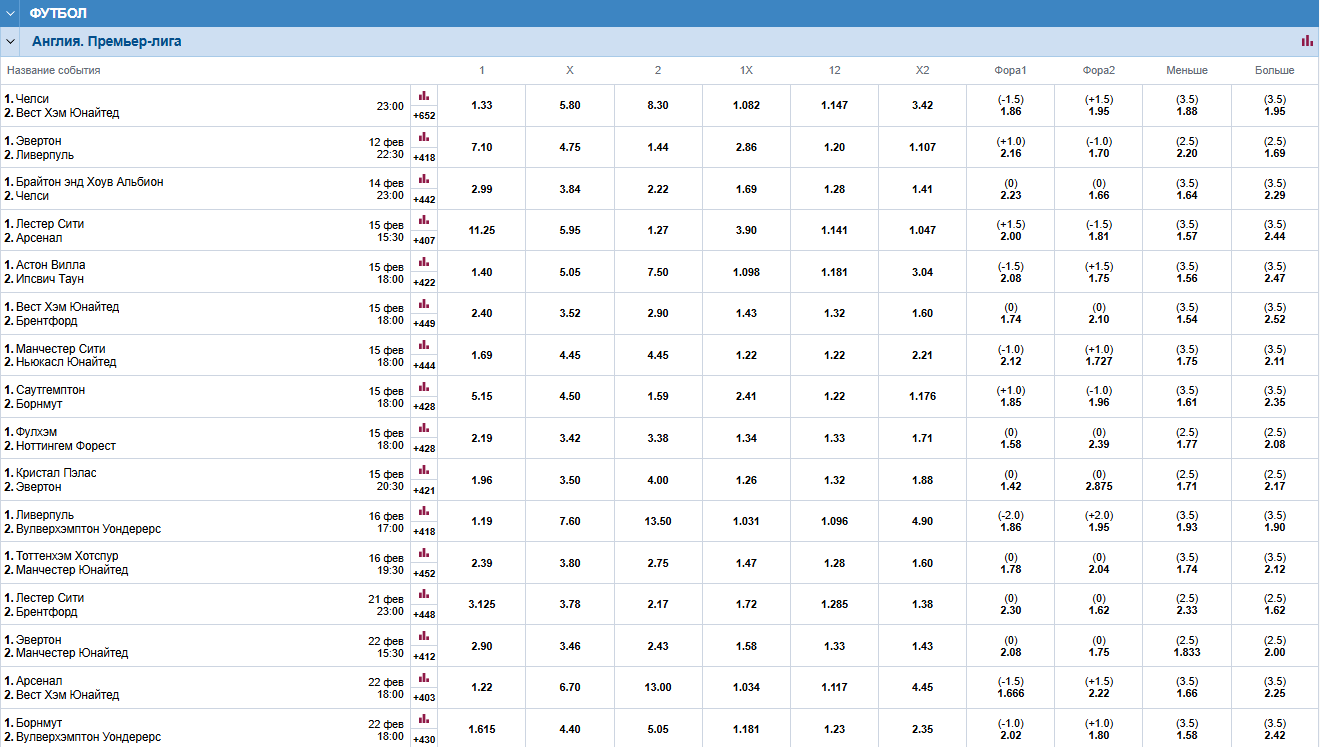Open statistics icon for Лестер Сити vs Арсенал
Viewport: 1320px width, 747px height.
[424, 220]
